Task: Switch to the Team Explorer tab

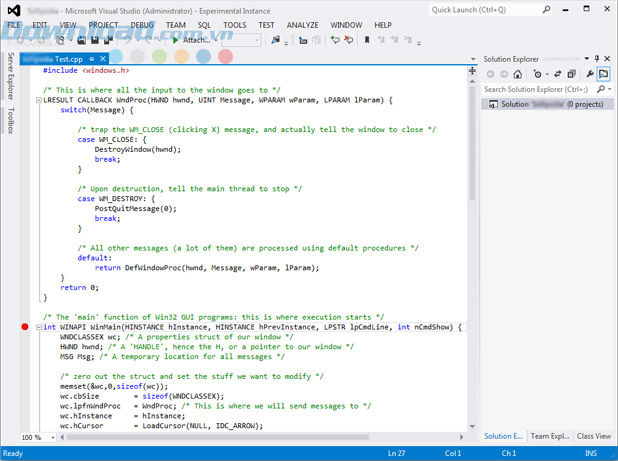Action: 550,436
